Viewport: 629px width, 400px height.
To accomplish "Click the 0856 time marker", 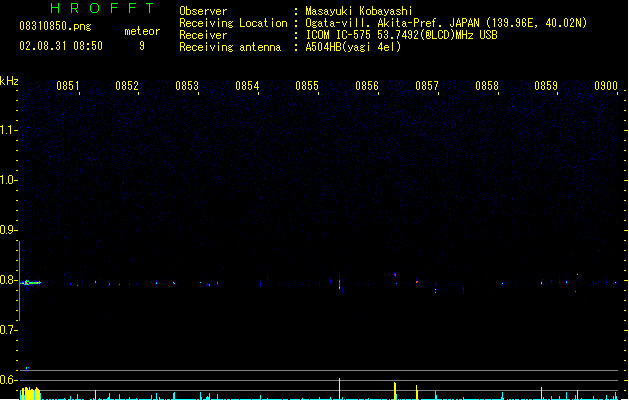I will [x=367, y=86].
